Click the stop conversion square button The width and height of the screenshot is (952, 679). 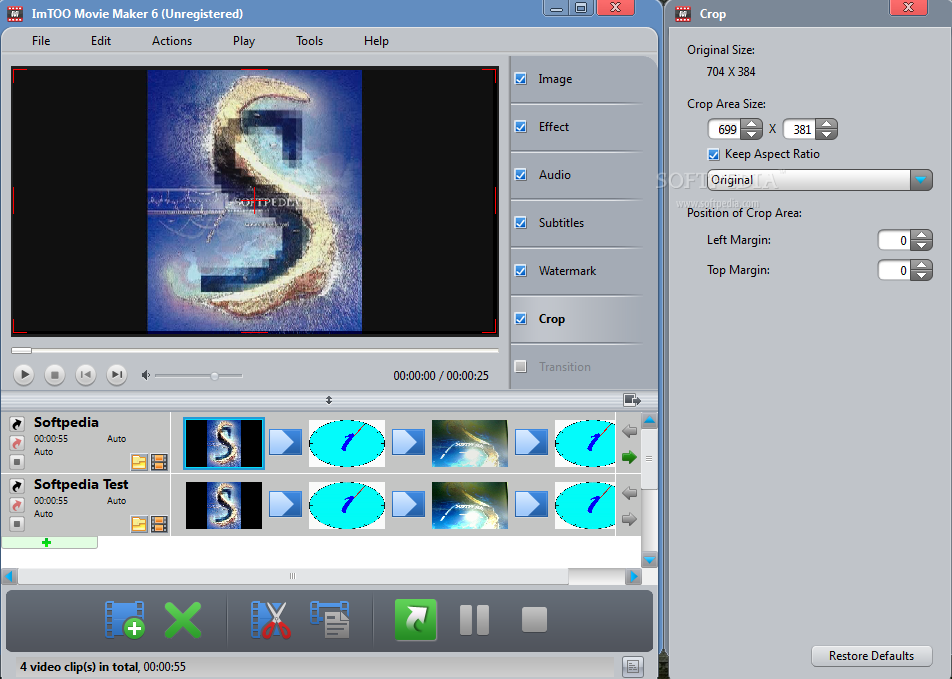click(534, 619)
